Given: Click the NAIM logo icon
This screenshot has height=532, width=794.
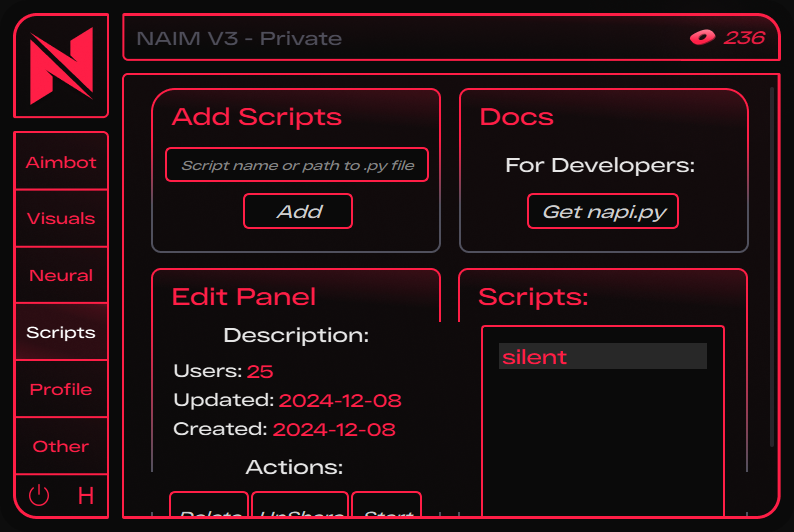Looking at the screenshot, I should [61, 66].
